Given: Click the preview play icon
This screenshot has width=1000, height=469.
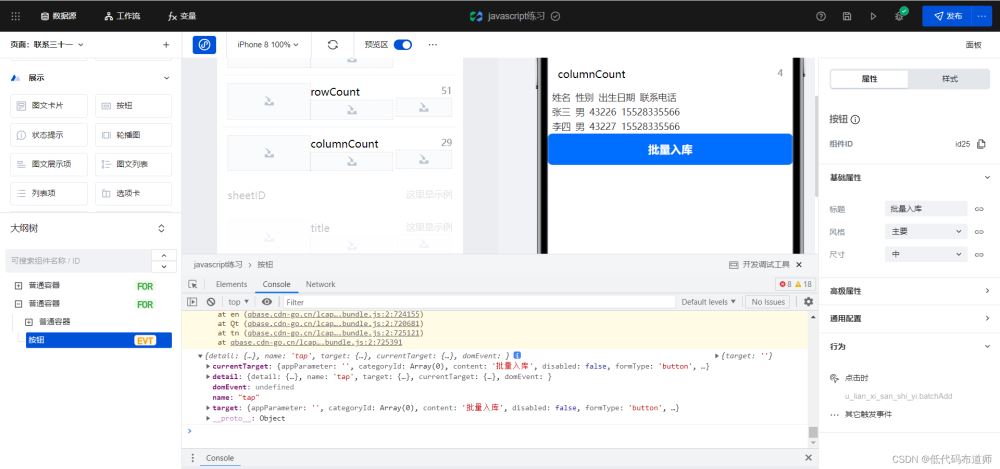Looking at the screenshot, I should pos(873,17).
